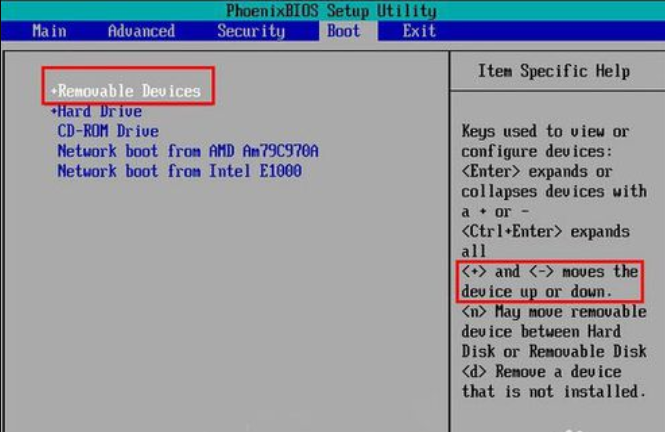Image resolution: width=665 pixels, height=432 pixels.
Task: Click the PhoenixBIOS Setup Utility title
Action: point(331,11)
